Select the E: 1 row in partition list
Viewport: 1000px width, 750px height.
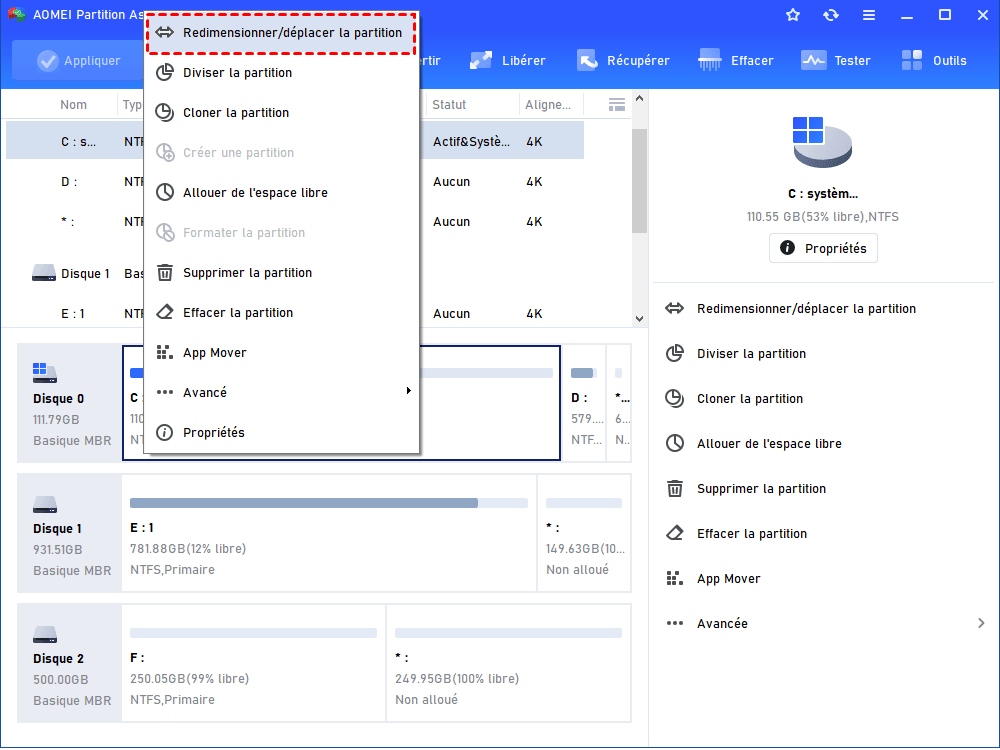coord(295,314)
